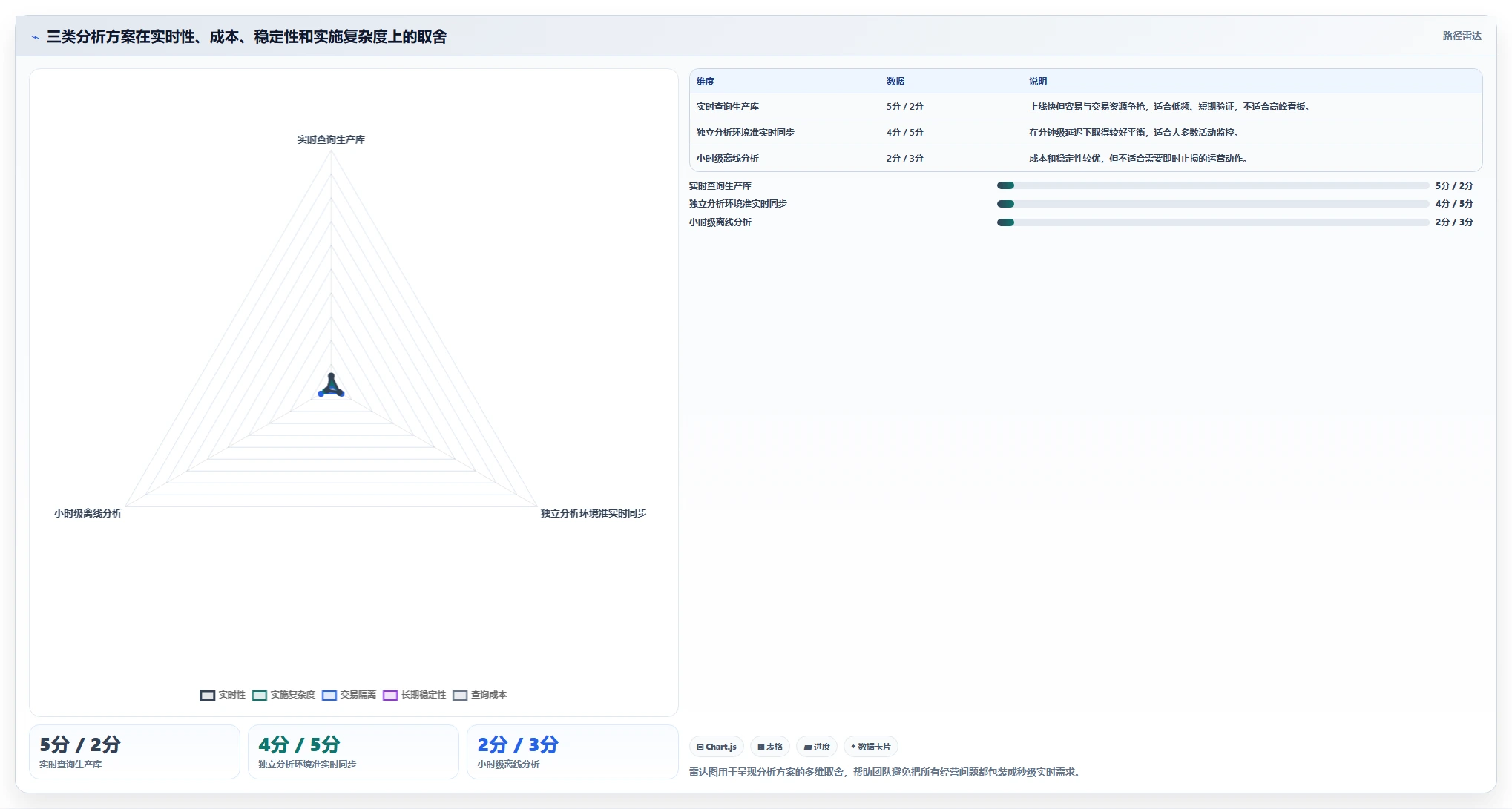Viewport: 1512px width, 809px height.
Task: Toggle the 实施复杂度 legend series
Action: click(284, 695)
